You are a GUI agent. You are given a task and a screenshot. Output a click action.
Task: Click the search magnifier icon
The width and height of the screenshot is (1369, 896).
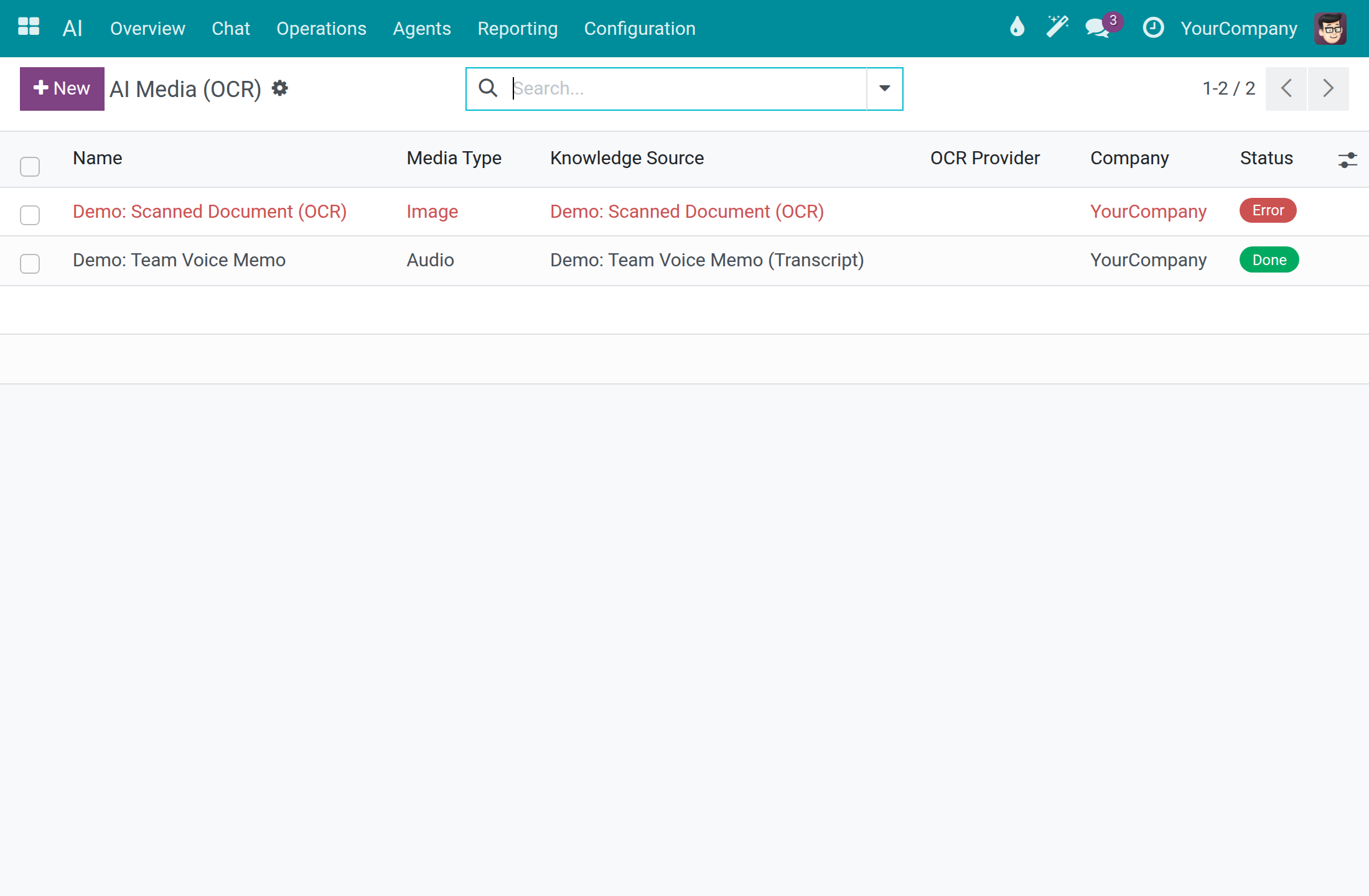488,88
